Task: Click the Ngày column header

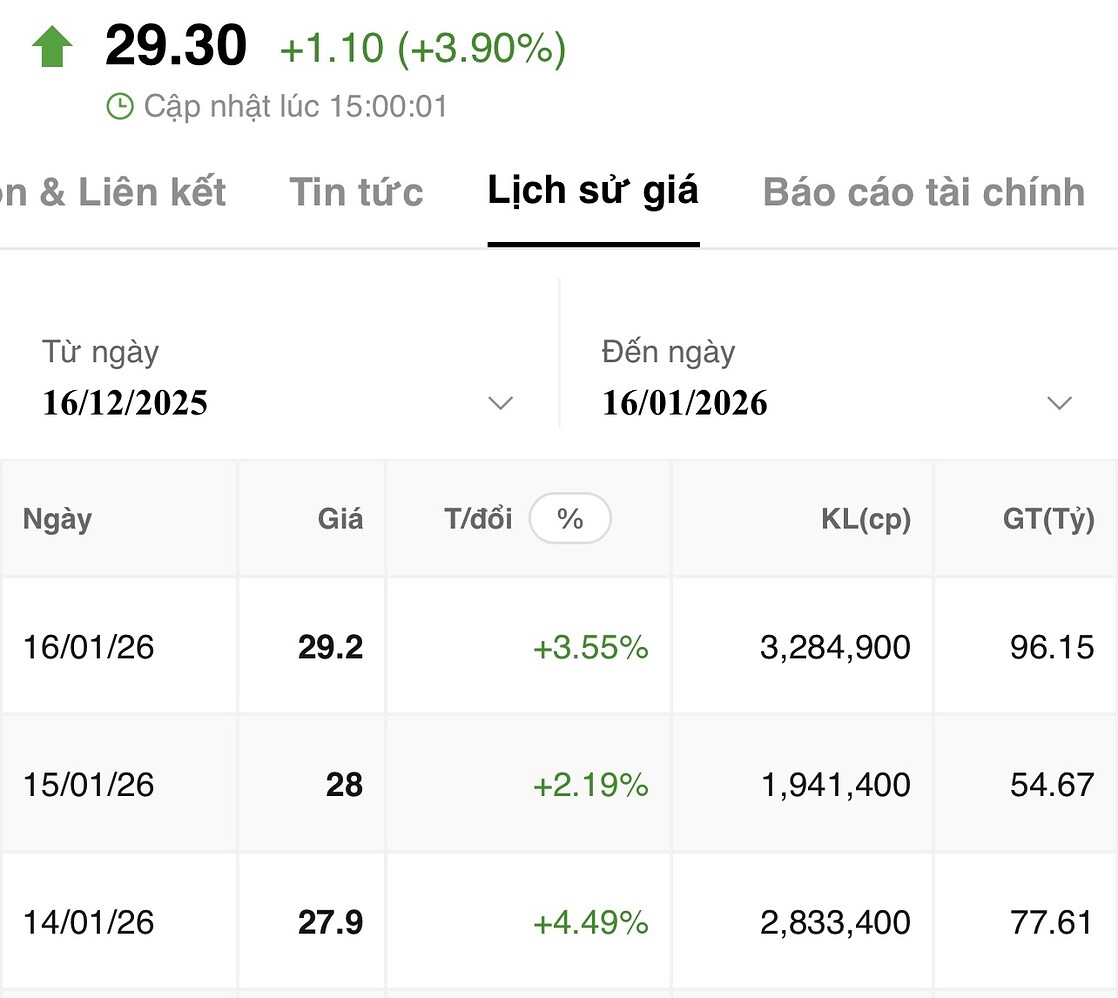Action: click(x=57, y=519)
